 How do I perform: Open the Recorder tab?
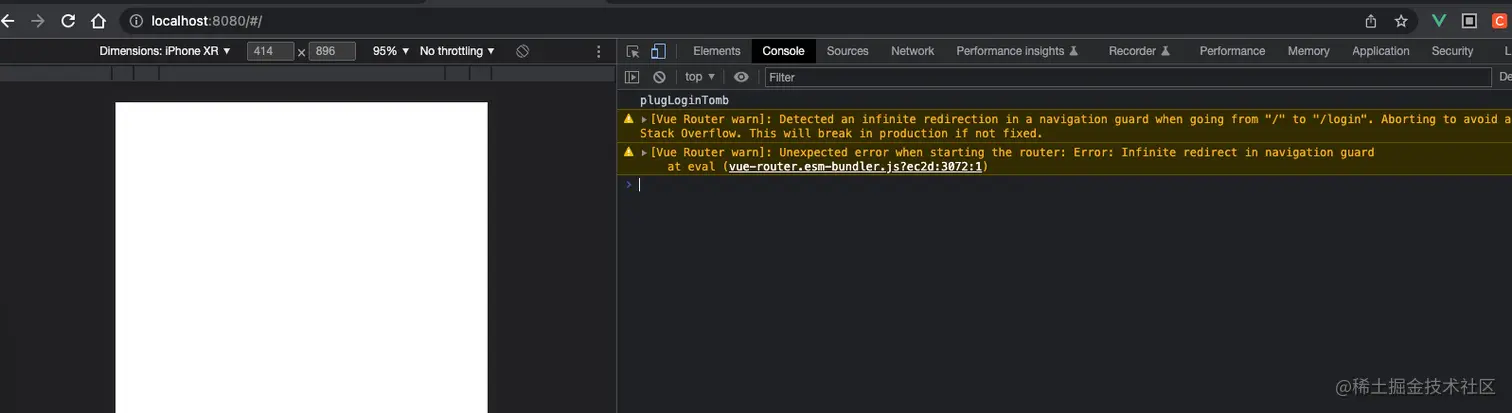[1139, 51]
